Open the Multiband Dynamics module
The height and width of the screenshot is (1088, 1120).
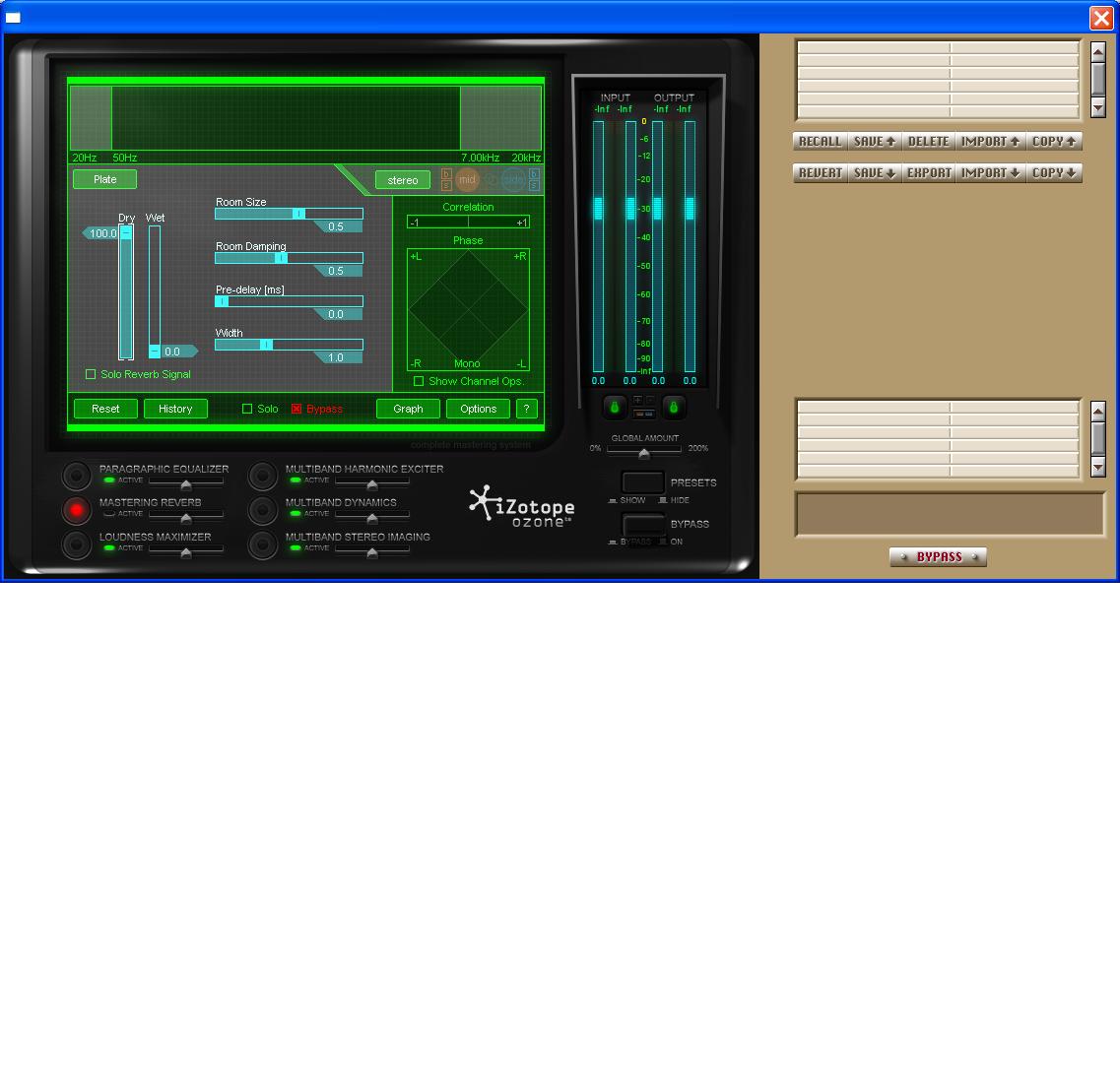(x=262, y=510)
